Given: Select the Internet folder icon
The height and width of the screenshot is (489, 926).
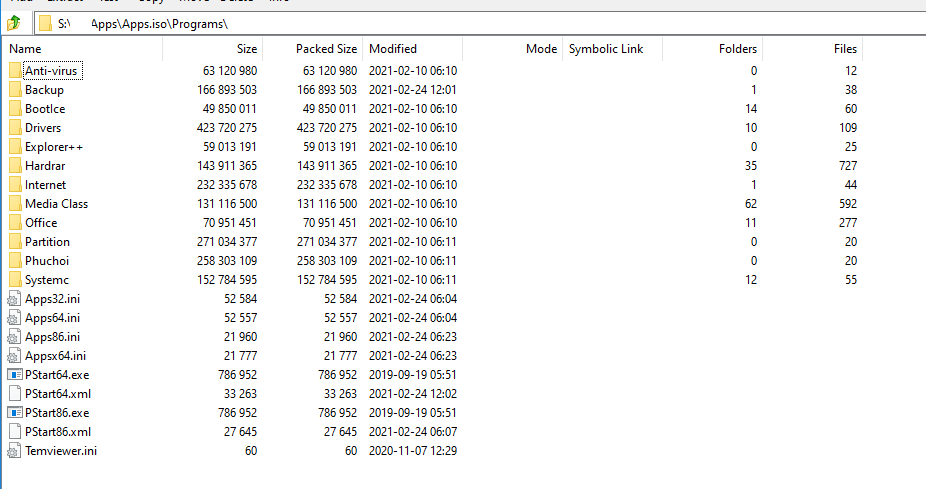Looking at the screenshot, I should 15,185.
